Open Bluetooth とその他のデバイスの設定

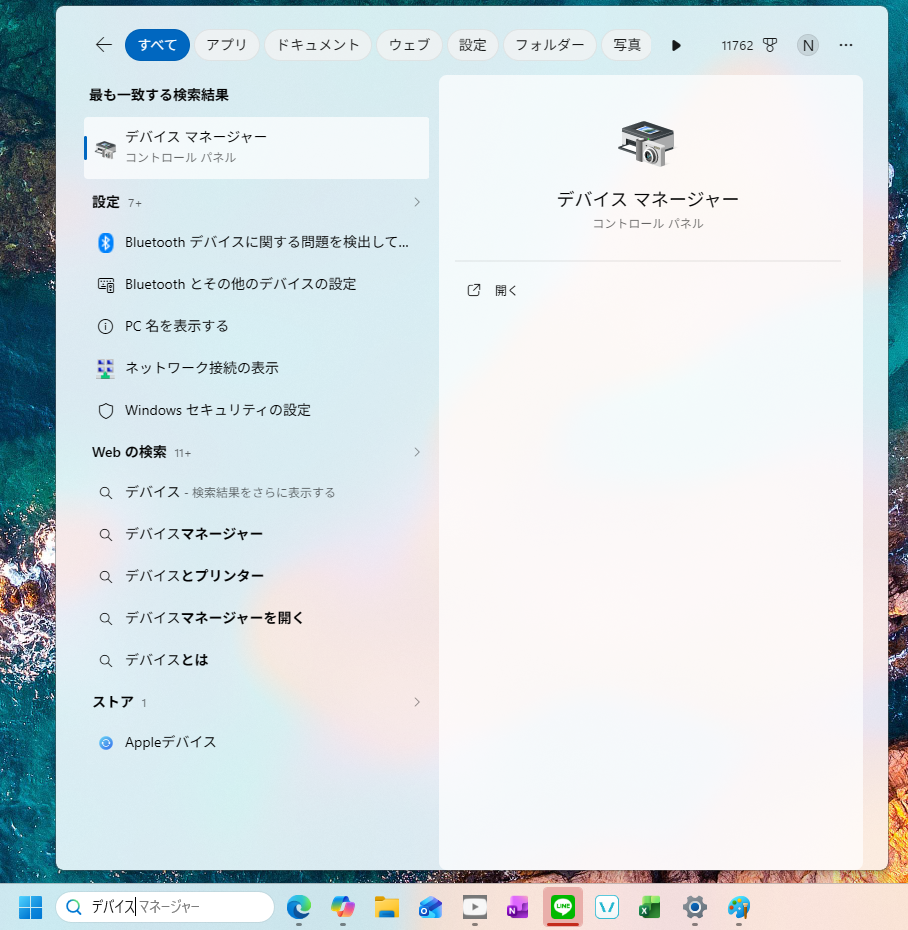pyautogui.click(x=240, y=284)
